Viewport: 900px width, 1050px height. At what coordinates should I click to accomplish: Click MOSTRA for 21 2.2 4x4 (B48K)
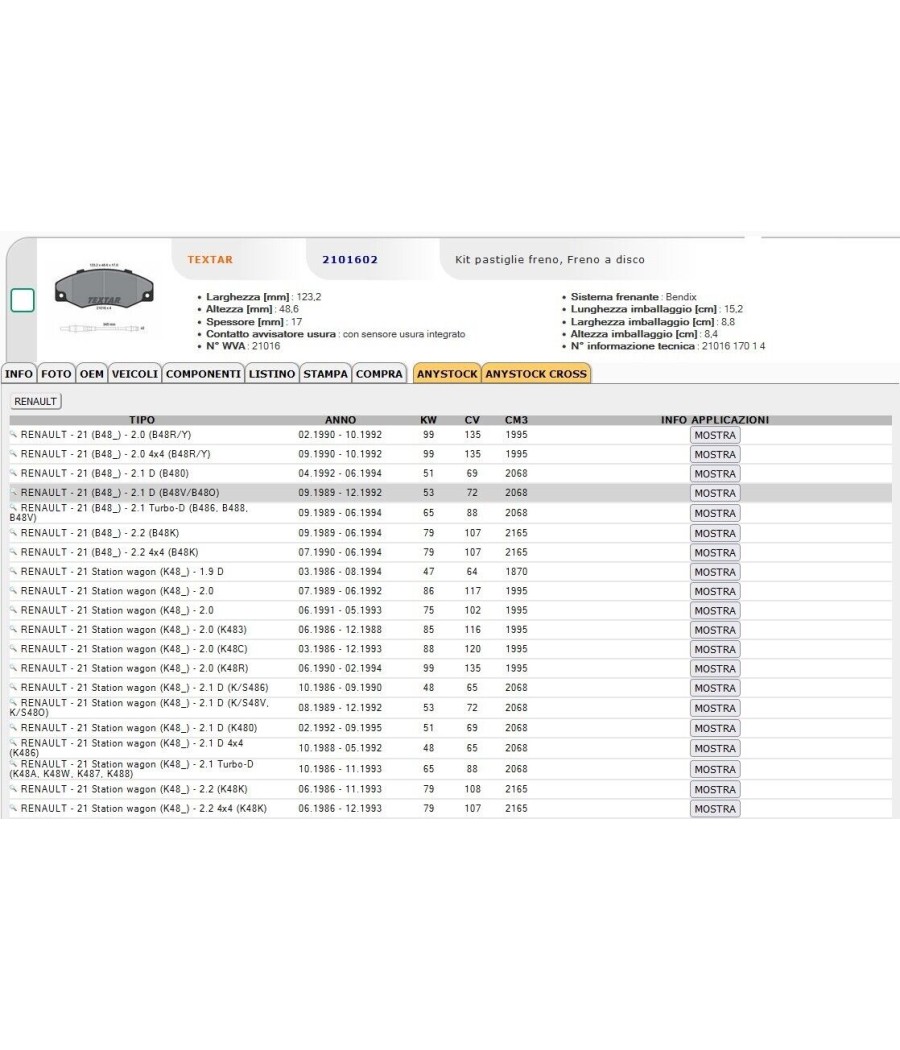715,553
